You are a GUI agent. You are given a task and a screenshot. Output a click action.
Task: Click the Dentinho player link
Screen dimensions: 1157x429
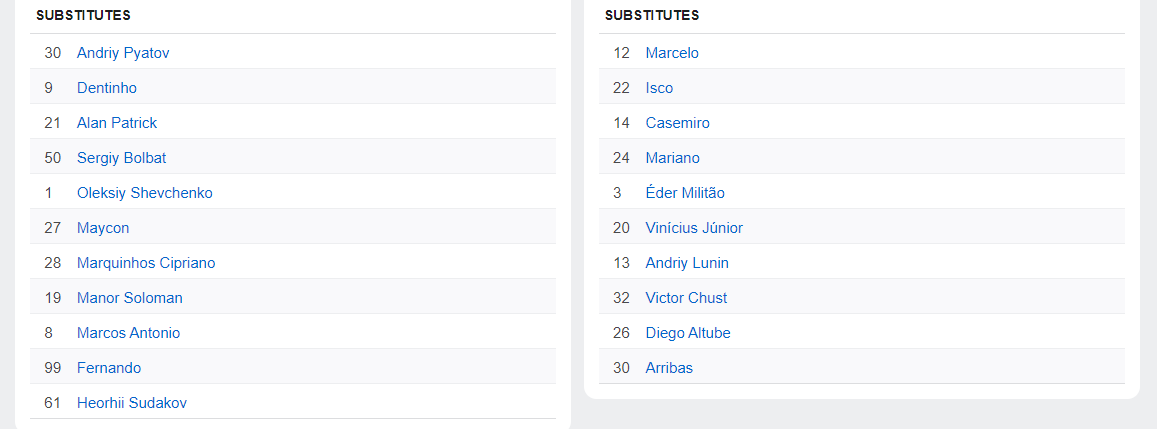pos(107,88)
